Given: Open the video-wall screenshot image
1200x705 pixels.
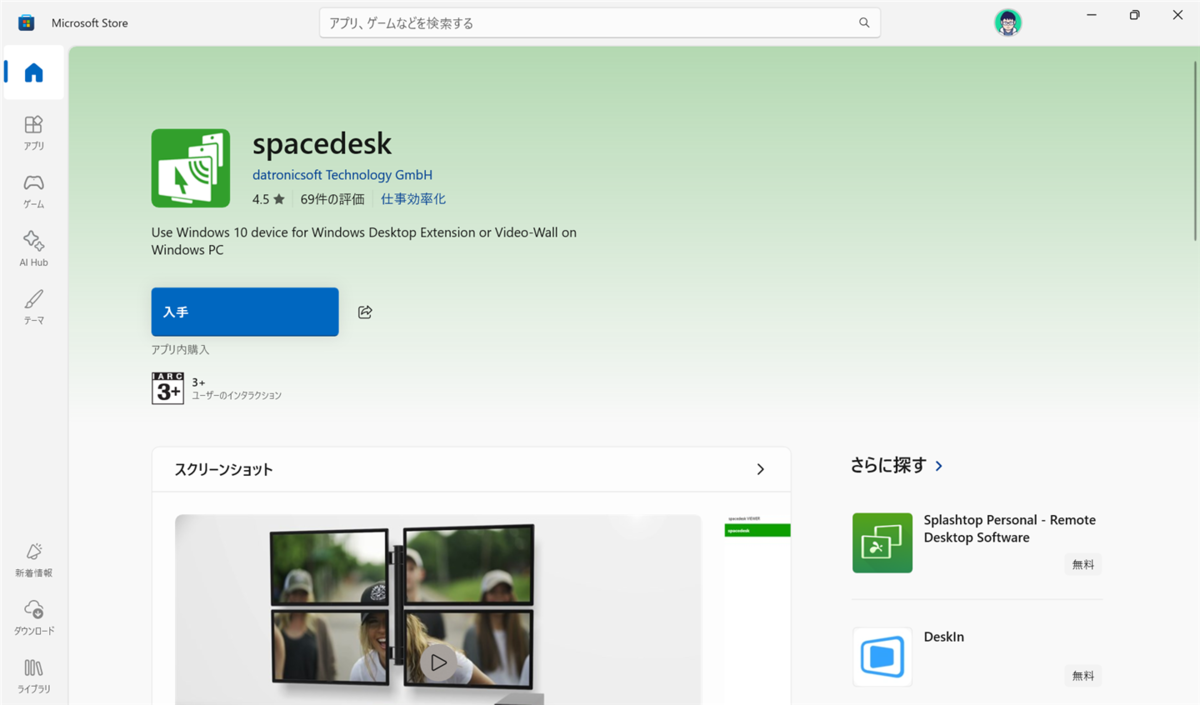Looking at the screenshot, I should [438, 610].
